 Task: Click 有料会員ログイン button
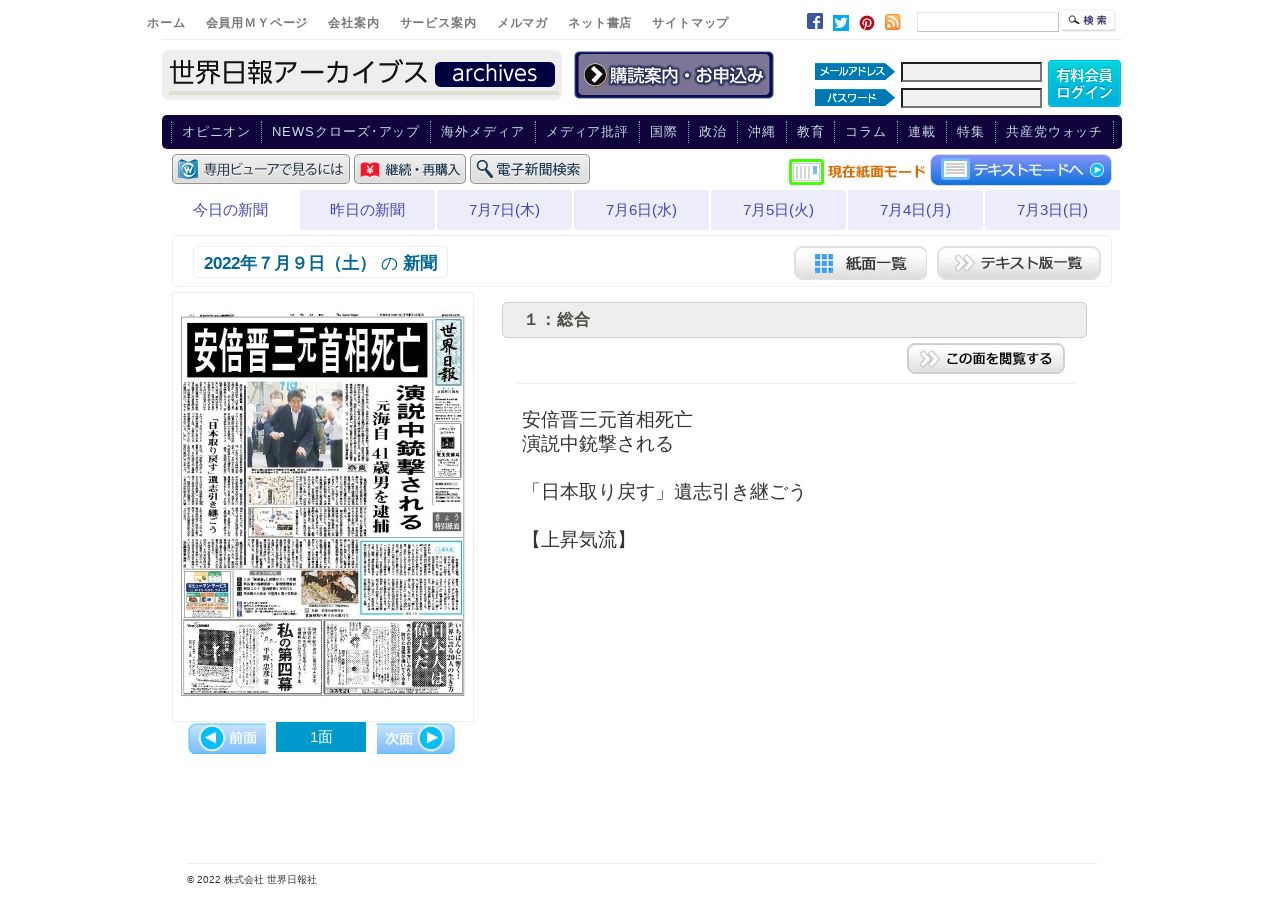coord(1084,84)
